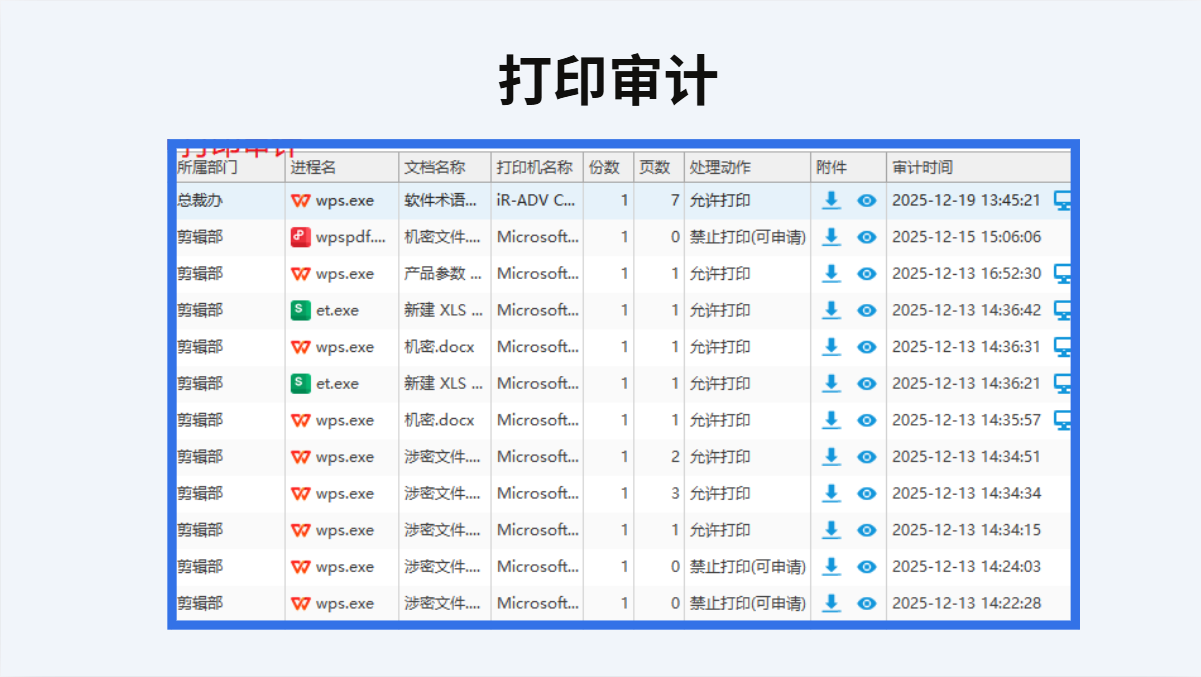The width and height of the screenshot is (1201, 677).
Task: Click eye icon in the 14:36:31 row
Action: (867, 347)
